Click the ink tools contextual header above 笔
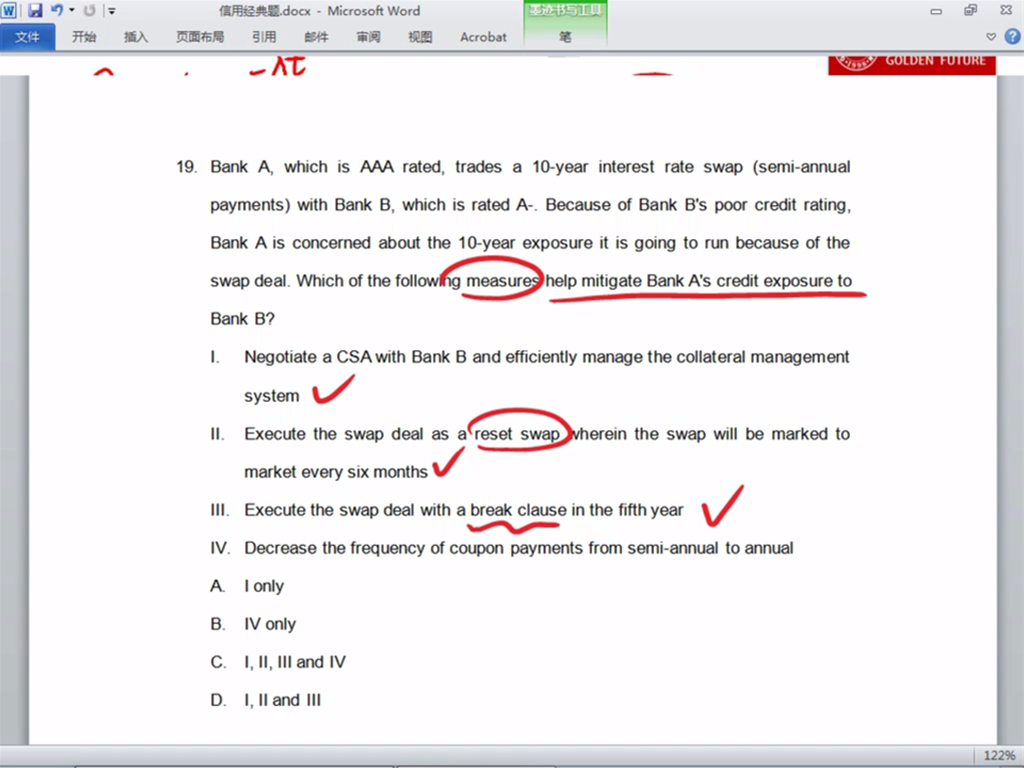The height and width of the screenshot is (768, 1024). (566, 11)
